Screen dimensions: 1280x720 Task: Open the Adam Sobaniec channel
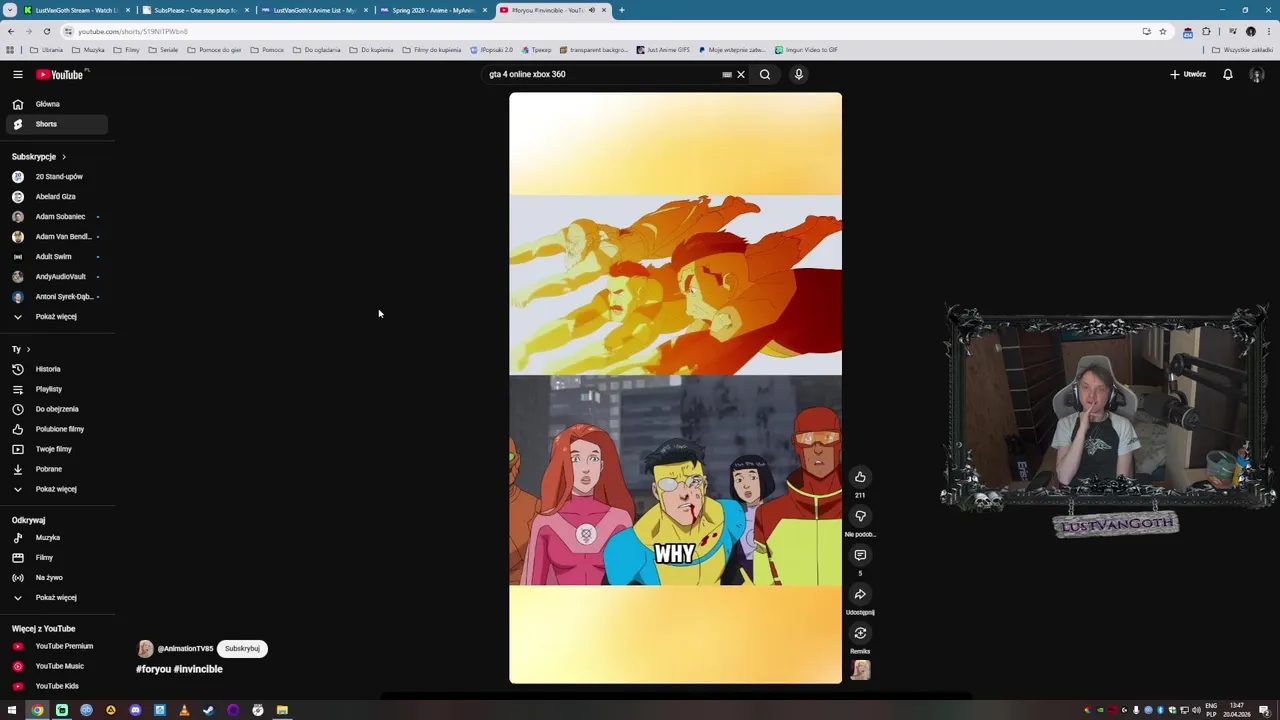pyautogui.click(x=57, y=217)
